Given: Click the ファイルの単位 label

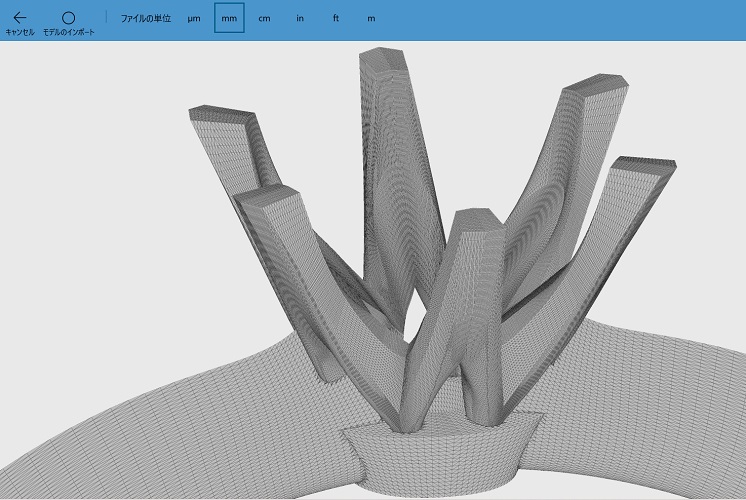Looking at the screenshot, I should (146, 19).
